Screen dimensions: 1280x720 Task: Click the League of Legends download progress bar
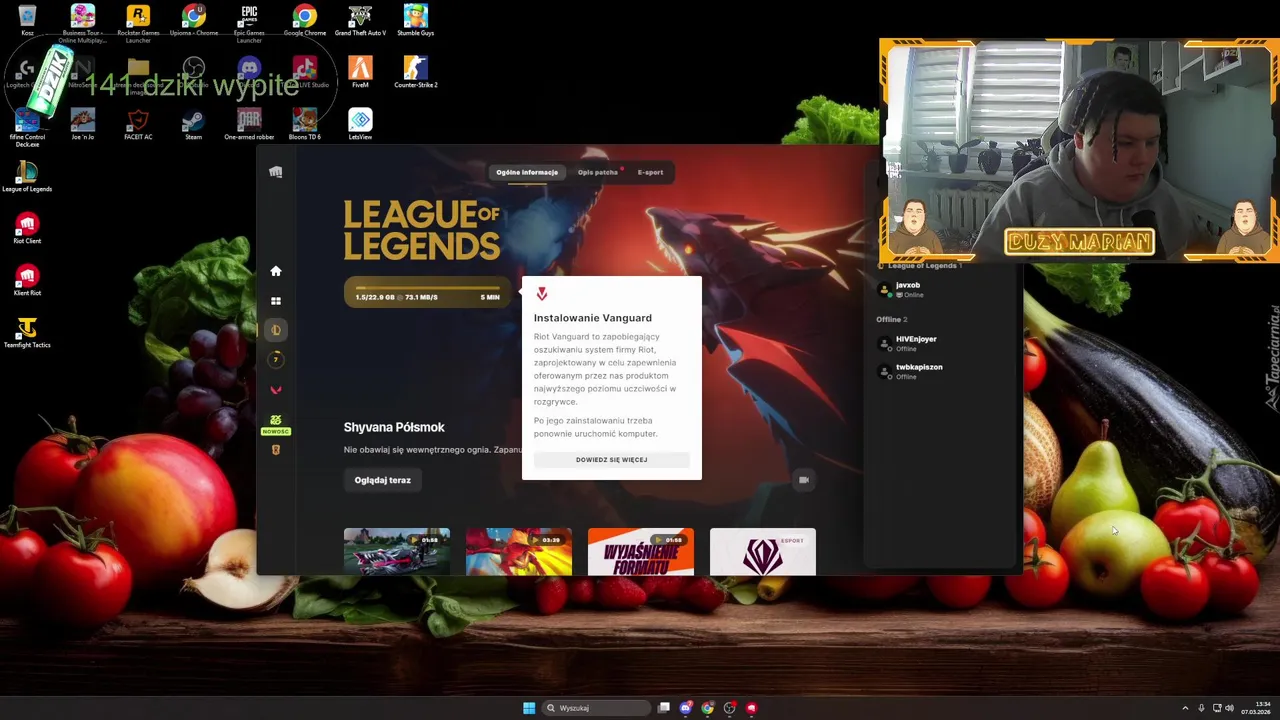427,292
